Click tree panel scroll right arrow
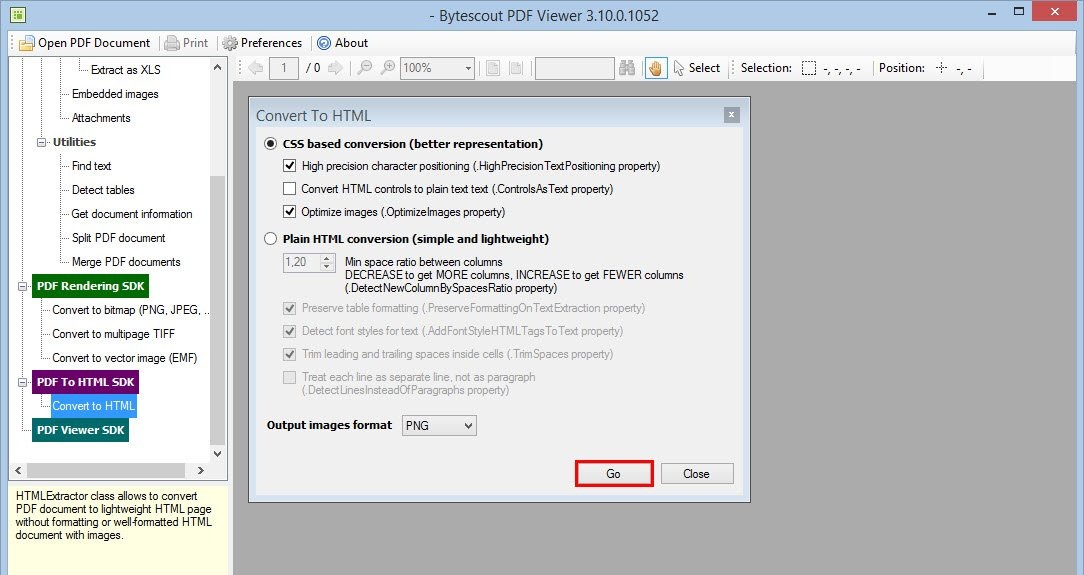This screenshot has width=1084, height=575. click(200, 471)
